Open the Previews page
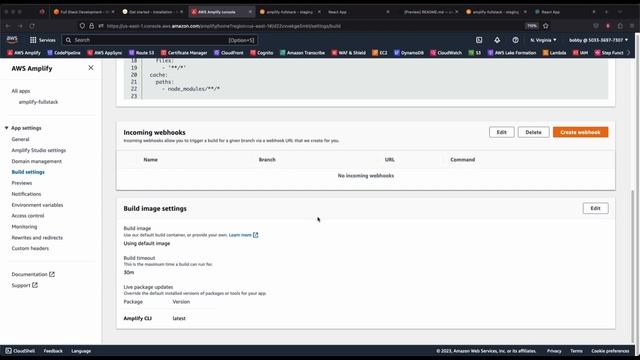Viewport: 640px width, 360px height. [x=22, y=183]
